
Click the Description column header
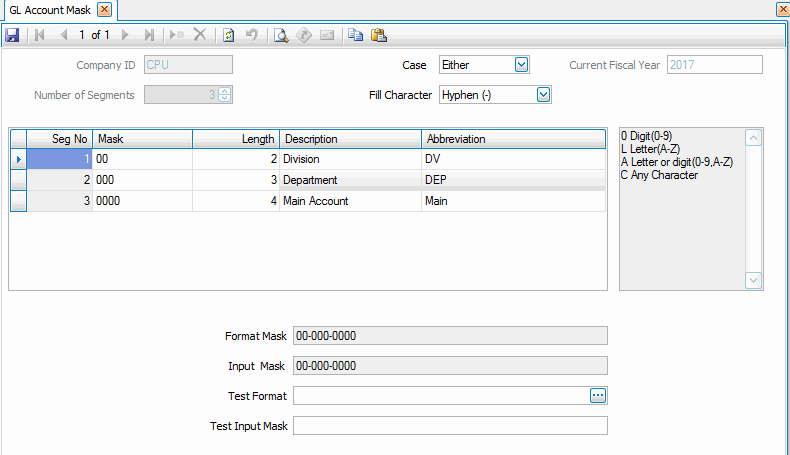(x=349, y=139)
